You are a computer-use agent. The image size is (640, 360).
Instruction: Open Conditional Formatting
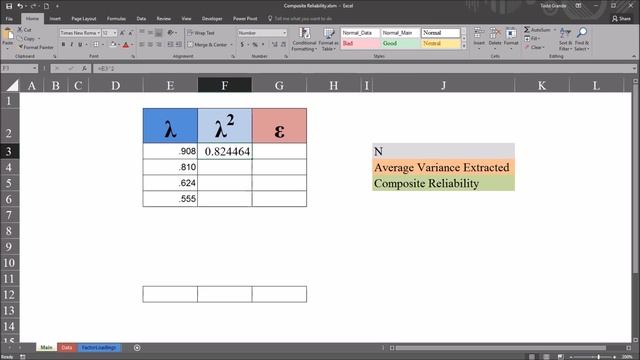pos(304,39)
